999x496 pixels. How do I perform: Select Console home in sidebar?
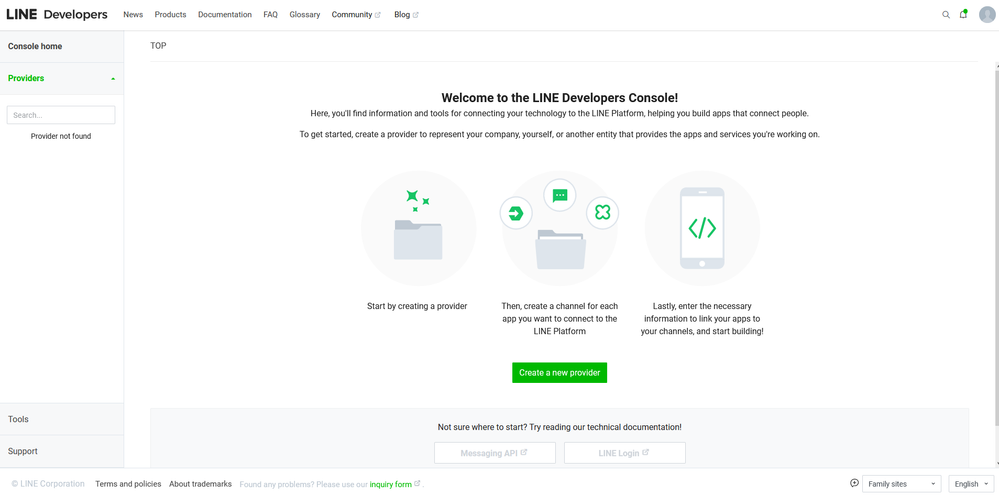[x=62, y=46]
